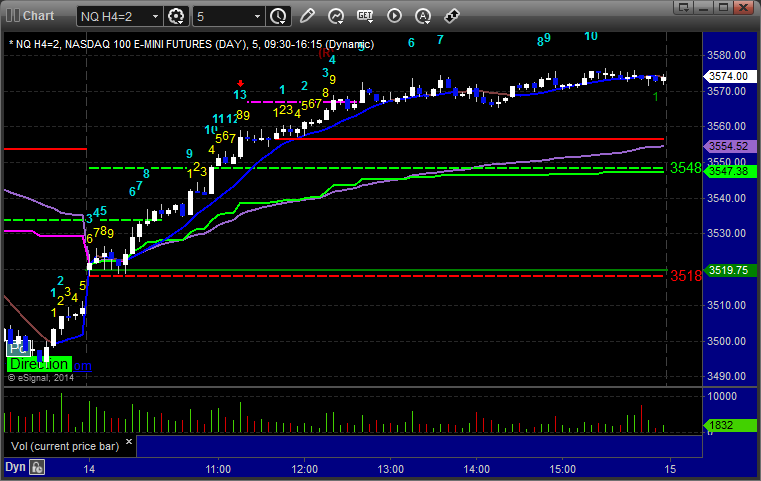
Task: Click the green 3548 level label
Action: tap(685, 168)
